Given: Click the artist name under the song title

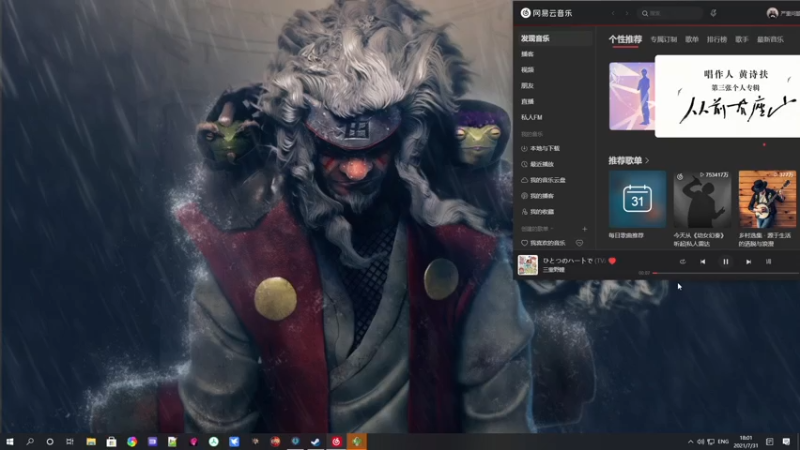Looking at the screenshot, I should coord(554,270).
